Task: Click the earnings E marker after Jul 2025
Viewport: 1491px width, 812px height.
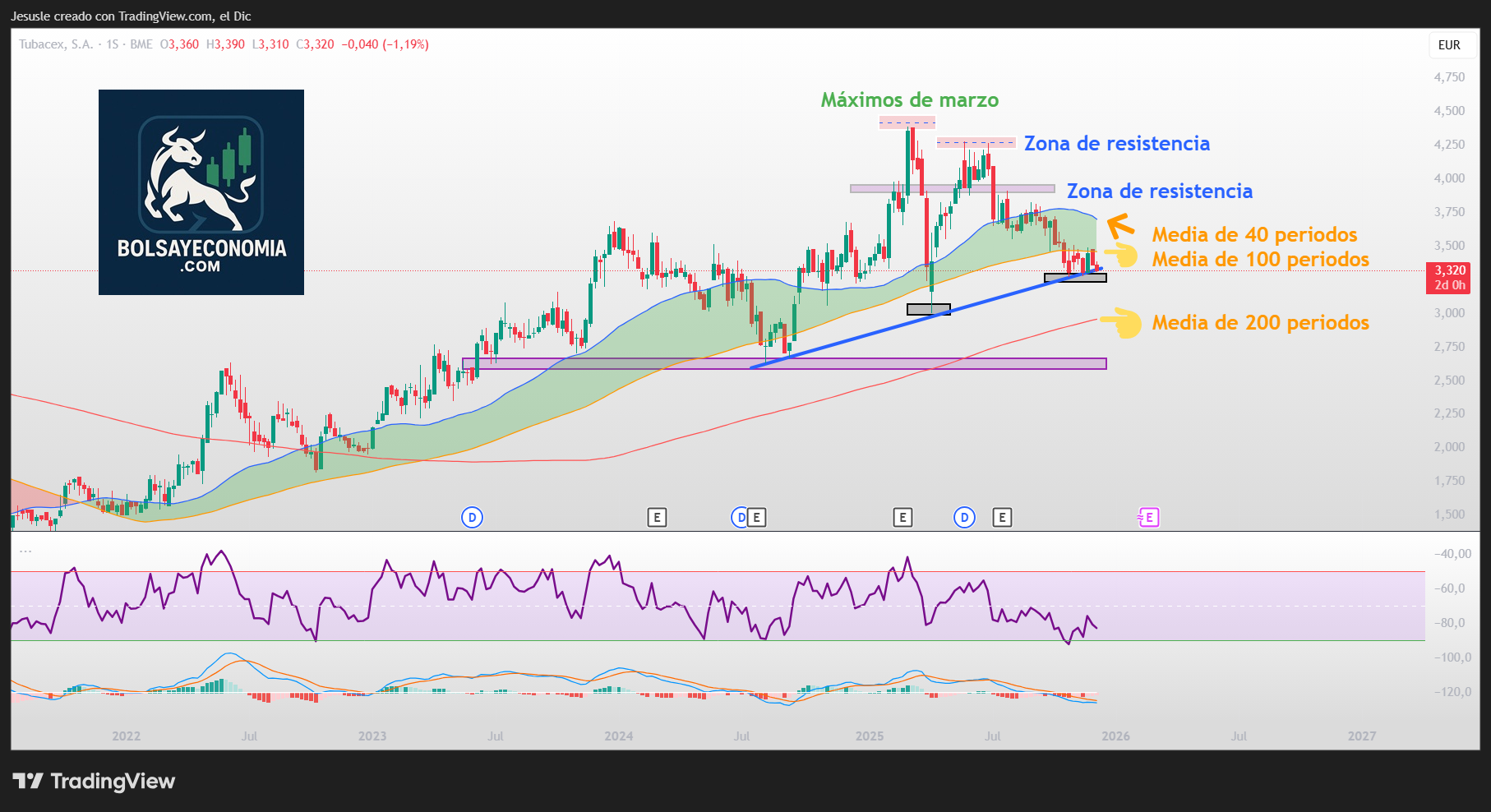Action: pyautogui.click(x=1001, y=517)
